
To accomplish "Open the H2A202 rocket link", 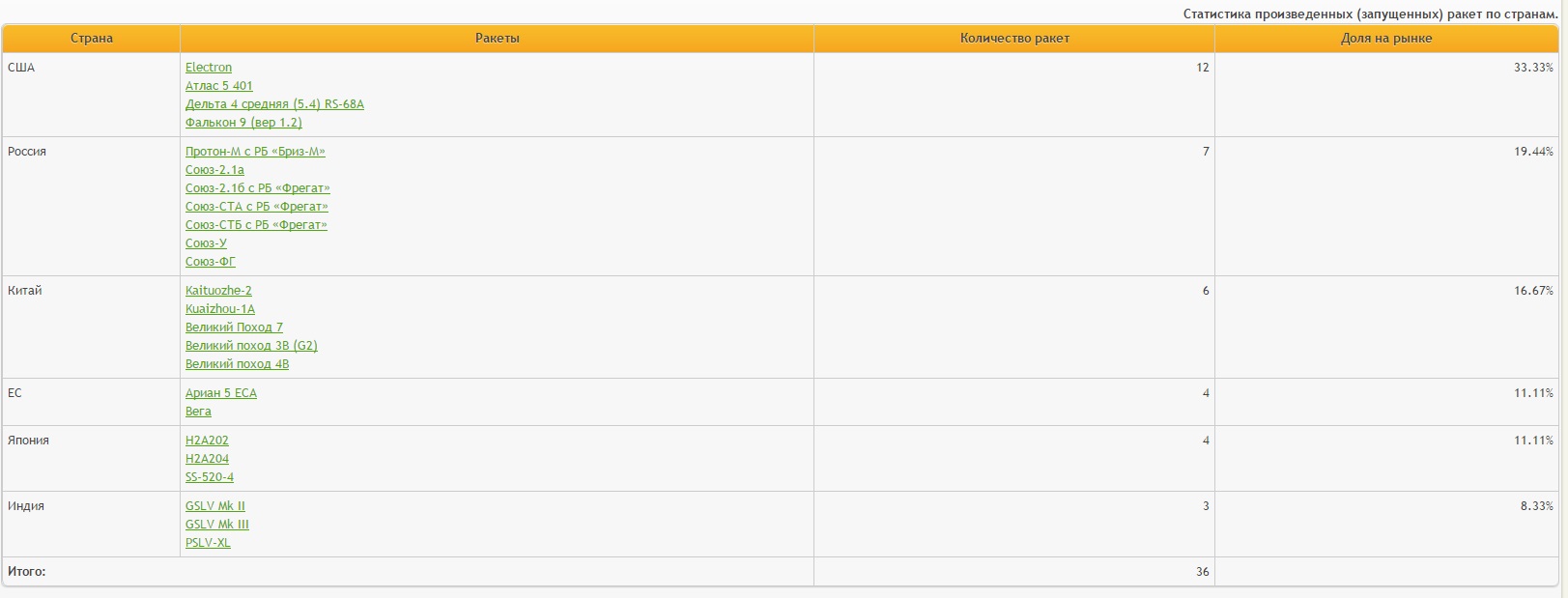I will coord(207,441).
